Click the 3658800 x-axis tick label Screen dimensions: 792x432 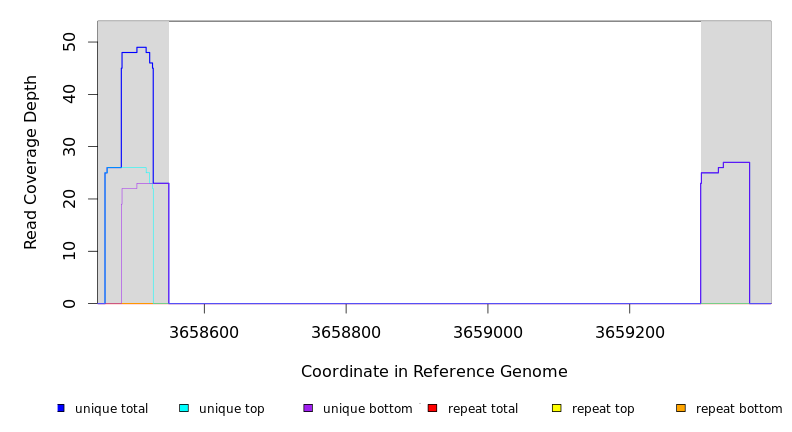pyautogui.click(x=346, y=331)
